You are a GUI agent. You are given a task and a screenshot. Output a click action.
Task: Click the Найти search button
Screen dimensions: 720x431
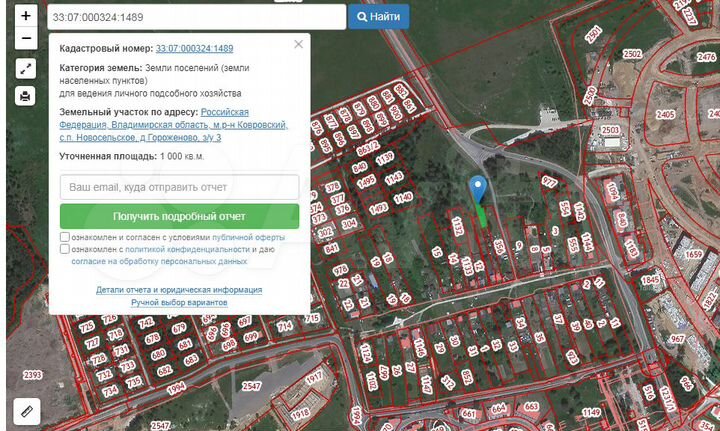[x=378, y=17]
